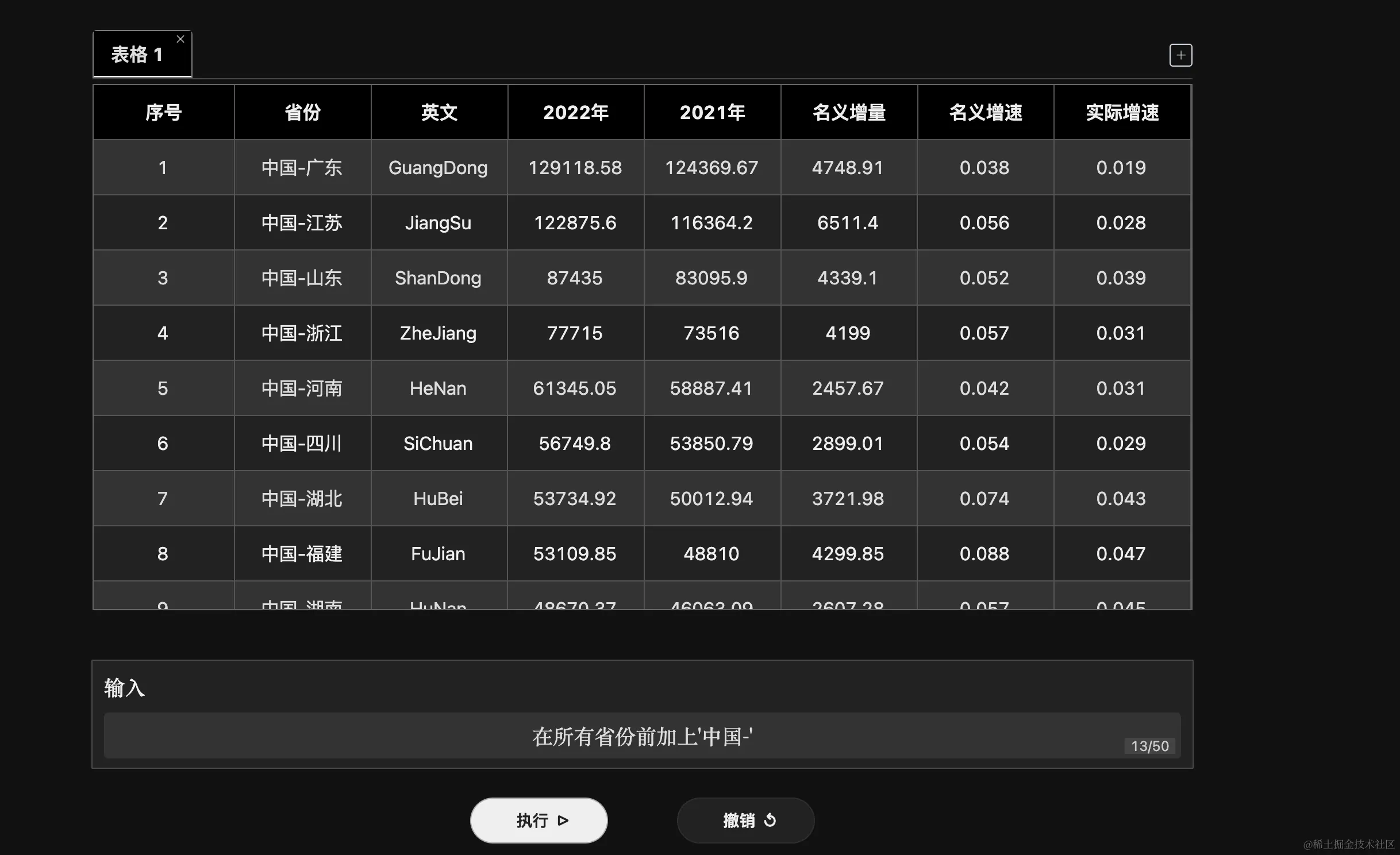
Task: Click the 2022年 column header
Action: pos(575,112)
